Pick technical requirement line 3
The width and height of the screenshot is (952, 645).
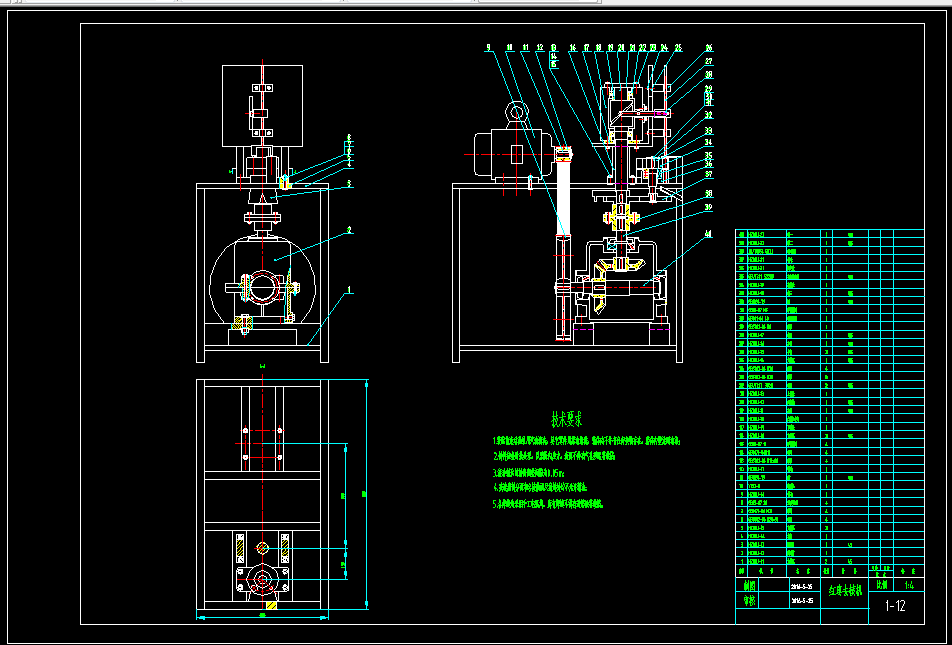528,471
